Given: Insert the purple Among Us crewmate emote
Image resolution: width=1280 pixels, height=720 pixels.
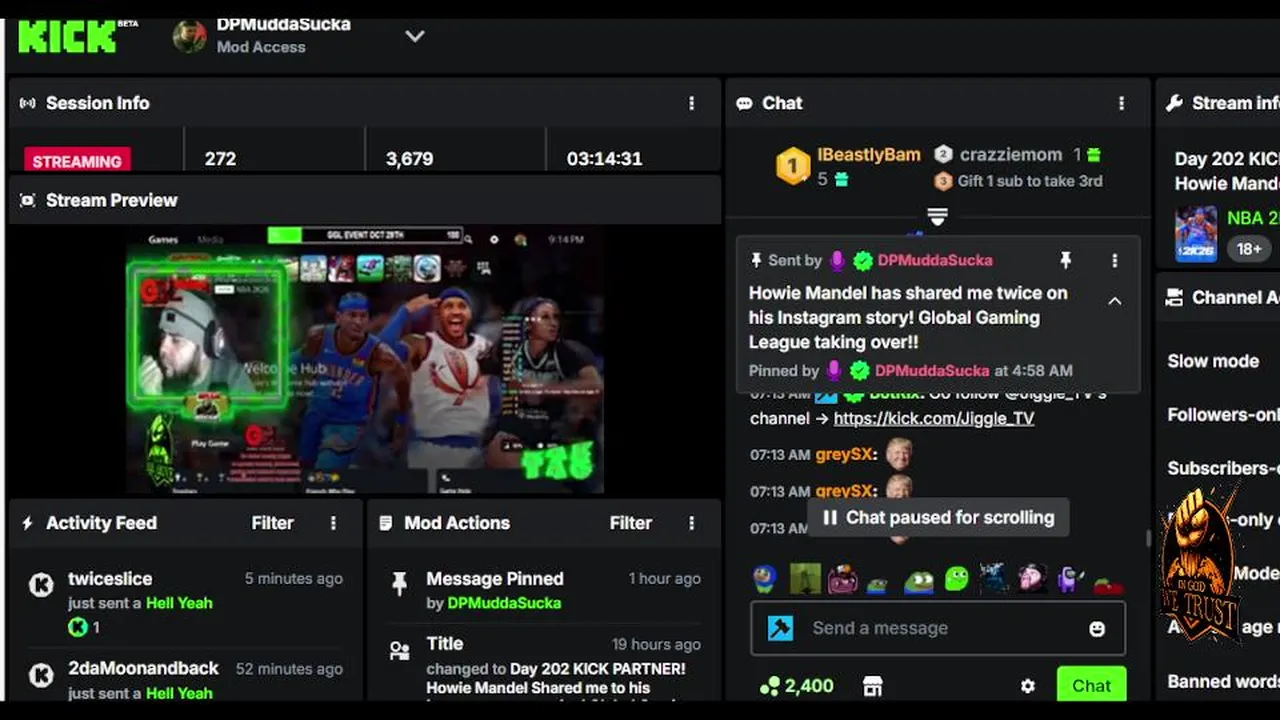Looking at the screenshot, I should point(1069,578).
